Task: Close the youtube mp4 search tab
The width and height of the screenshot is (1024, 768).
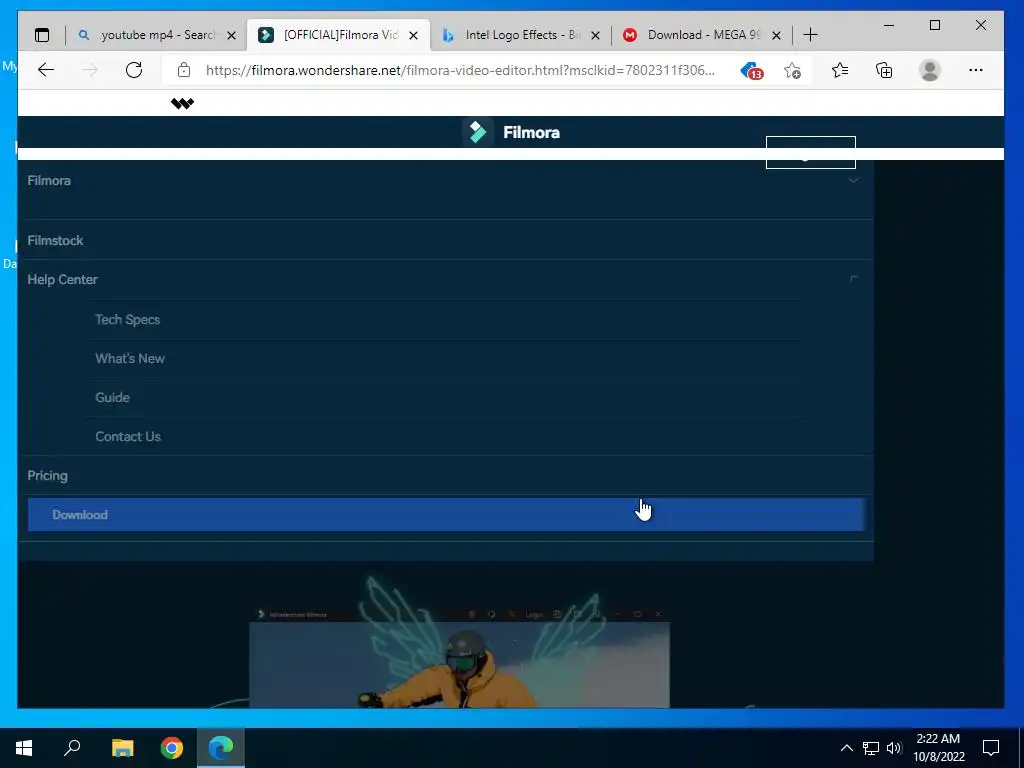Action: [x=231, y=35]
